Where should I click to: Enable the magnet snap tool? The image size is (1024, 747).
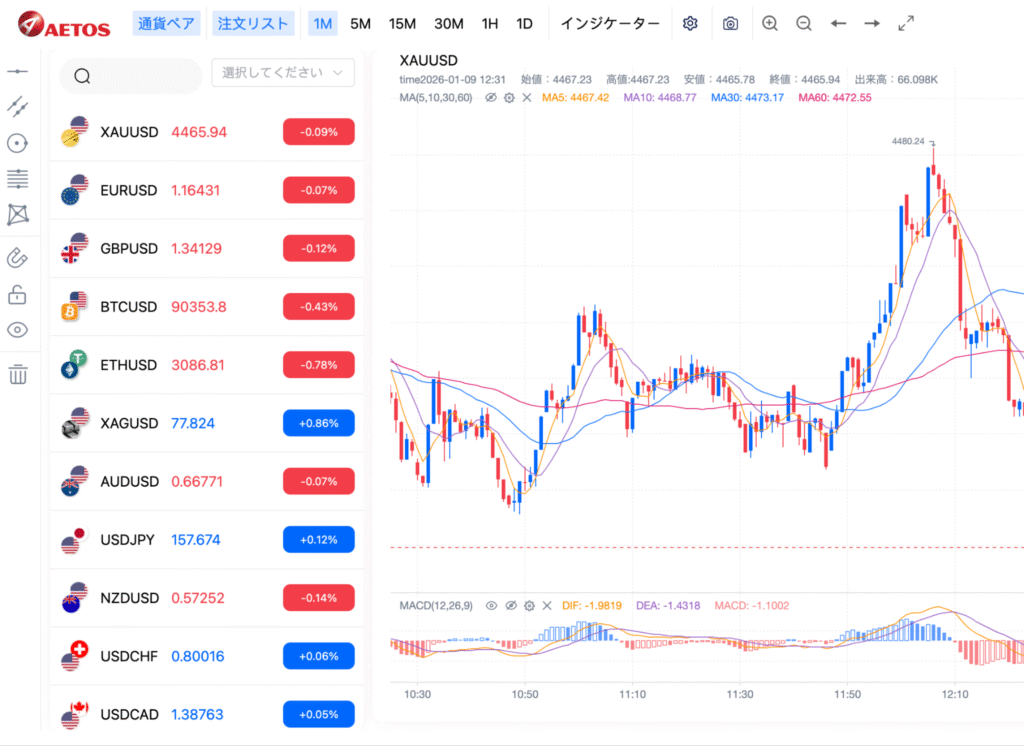click(x=18, y=258)
